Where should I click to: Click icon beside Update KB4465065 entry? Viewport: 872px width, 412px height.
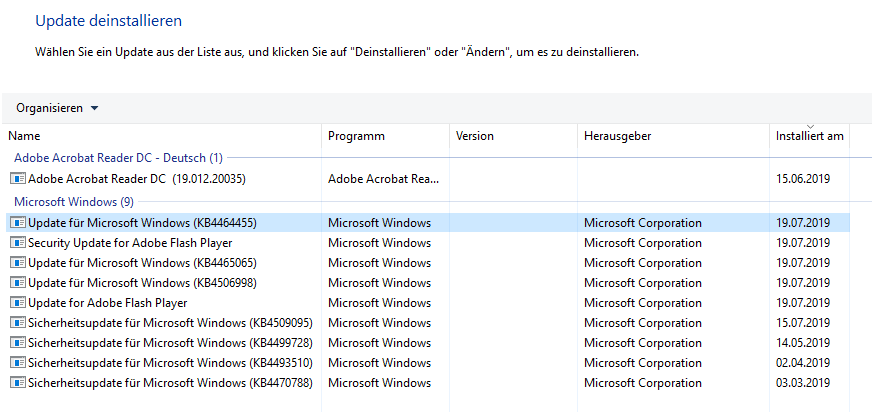click(x=17, y=263)
